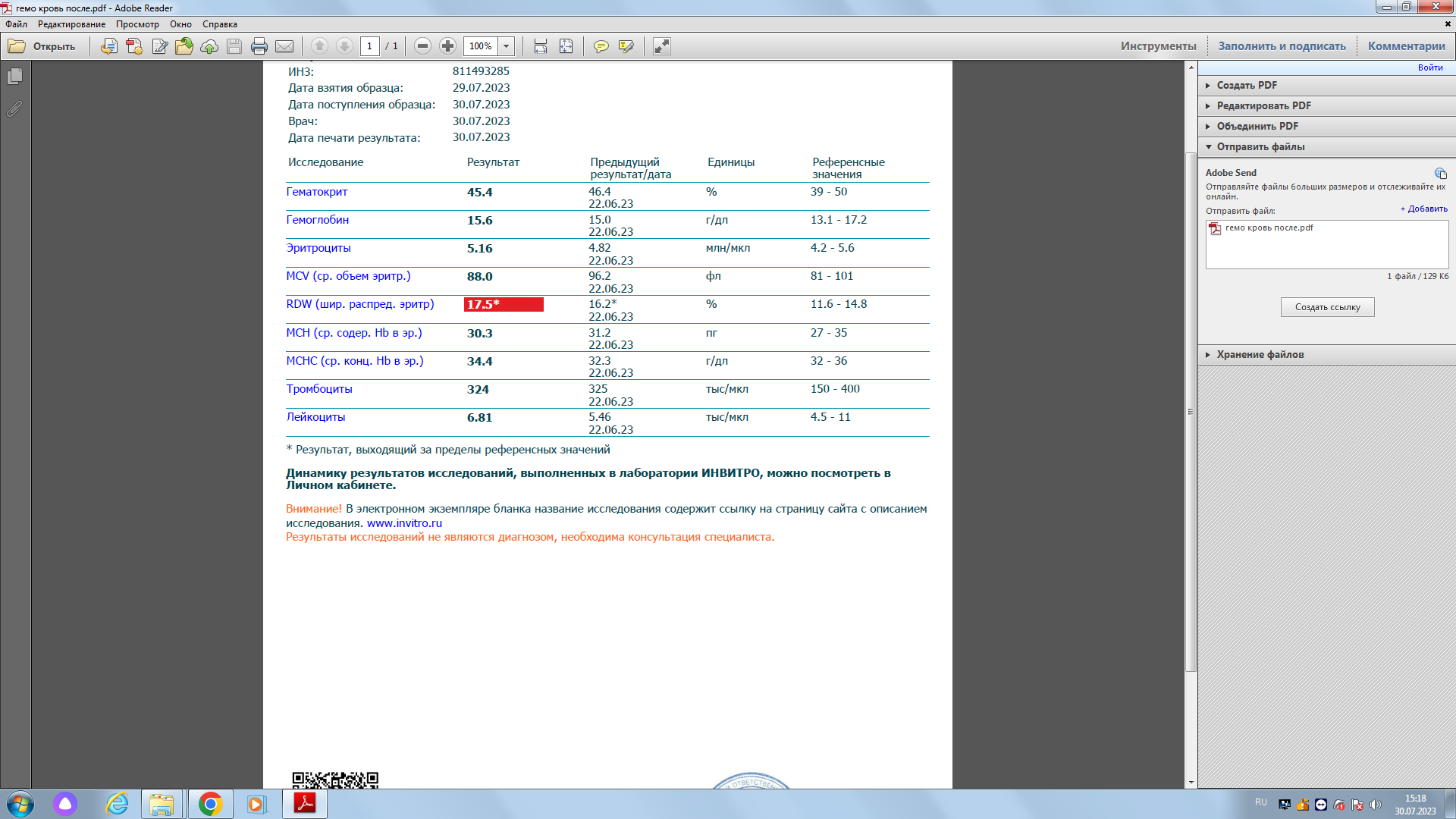Click the Открыть (Open) toolbar button
This screenshot has height=819, width=1456.
[42, 46]
